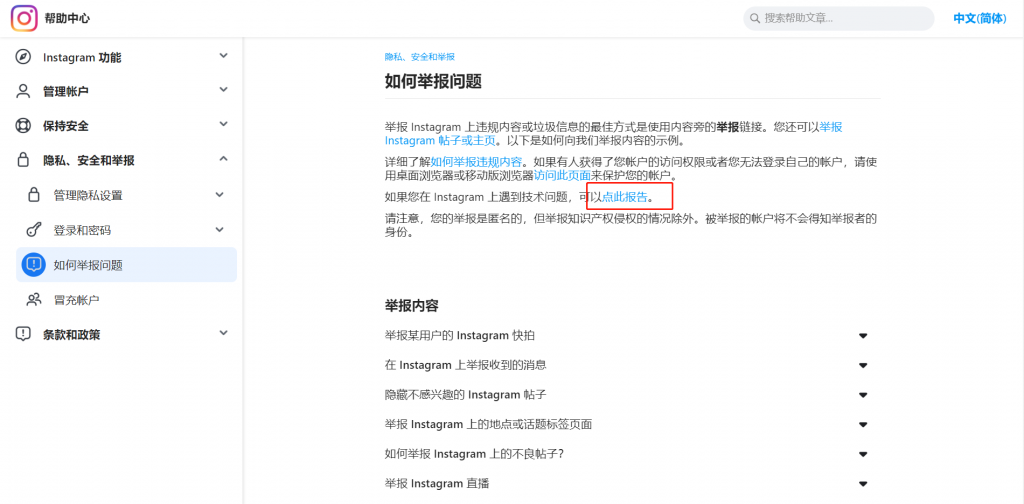Expand the 举报某用户的 Instagram 快拍 arrow

(863, 336)
